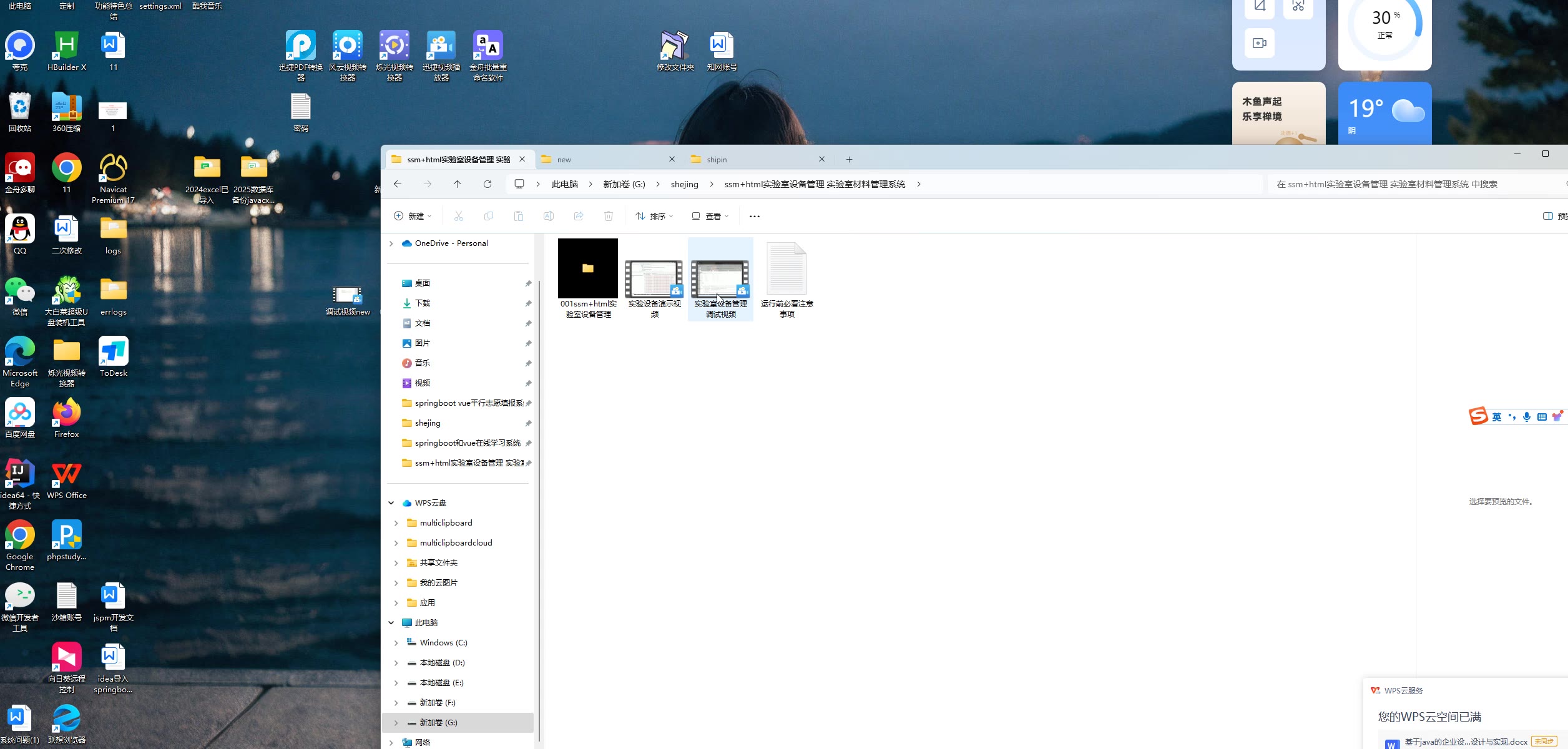Open the 查看 view dropdown

[710, 216]
